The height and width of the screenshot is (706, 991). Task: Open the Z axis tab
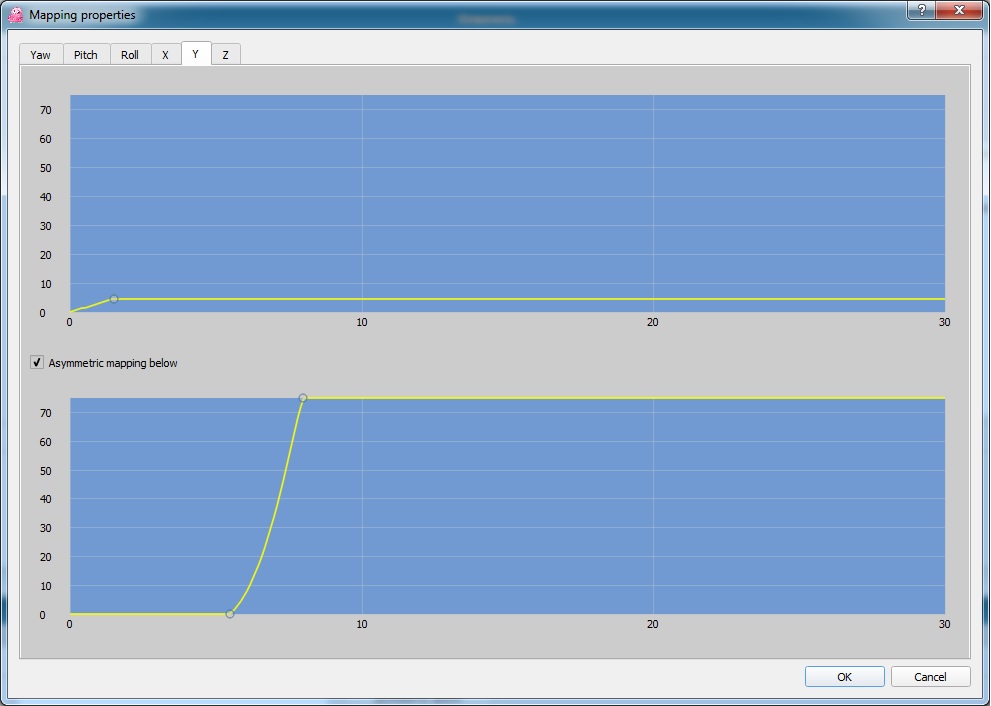[225, 55]
